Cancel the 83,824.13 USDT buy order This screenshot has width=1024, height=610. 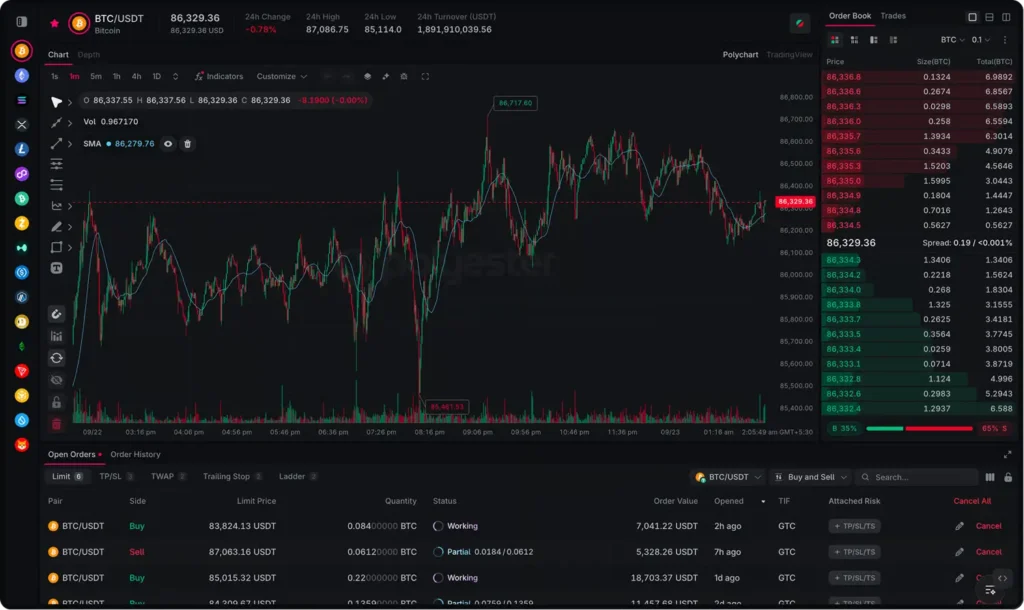(x=988, y=526)
